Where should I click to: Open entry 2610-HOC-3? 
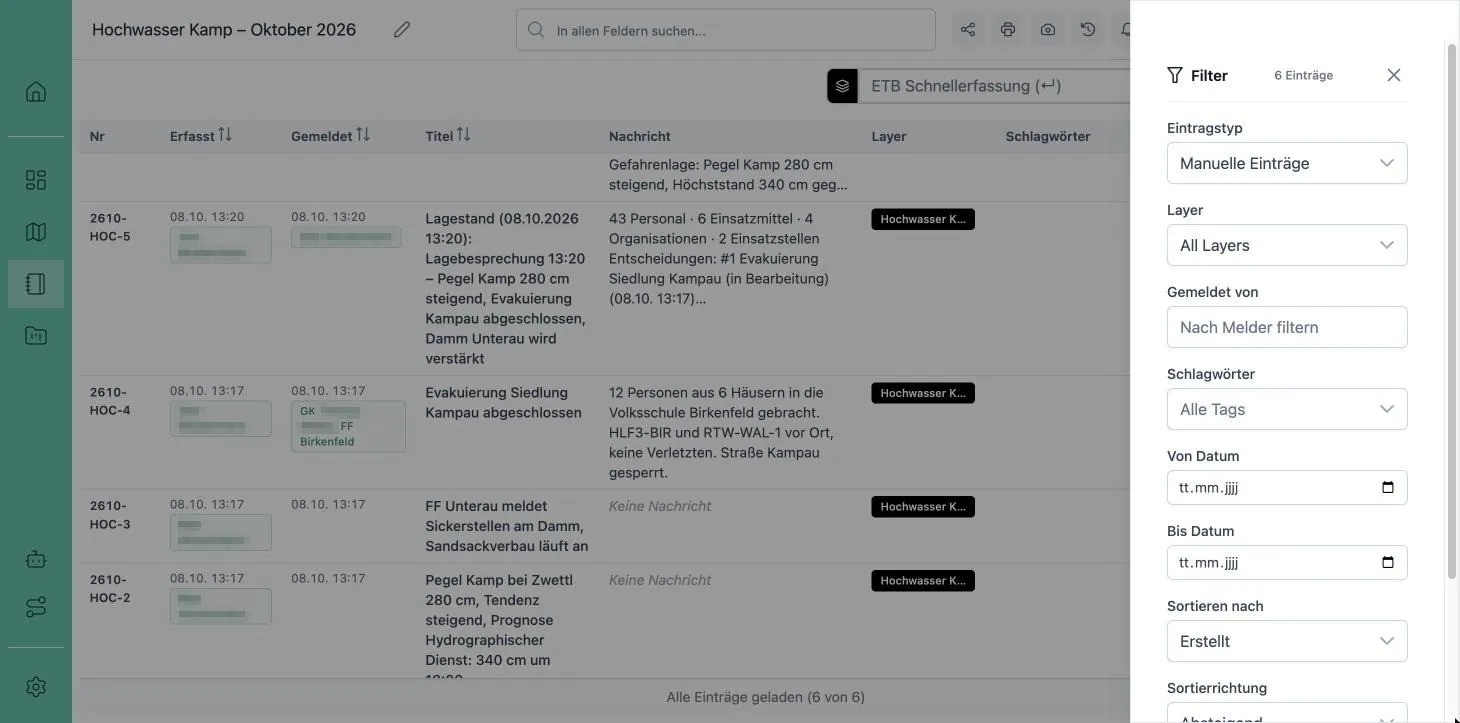pos(110,515)
